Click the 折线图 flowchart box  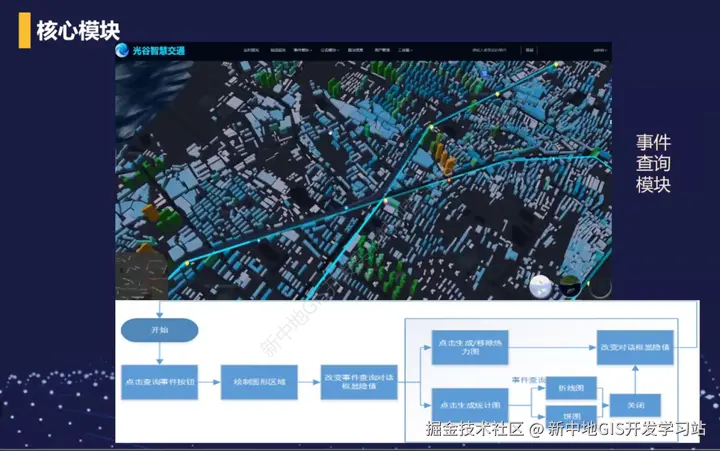[571, 388]
